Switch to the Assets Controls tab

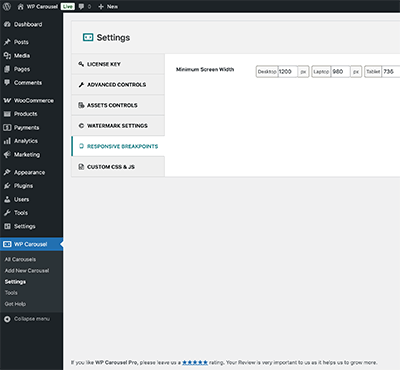click(118, 105)
